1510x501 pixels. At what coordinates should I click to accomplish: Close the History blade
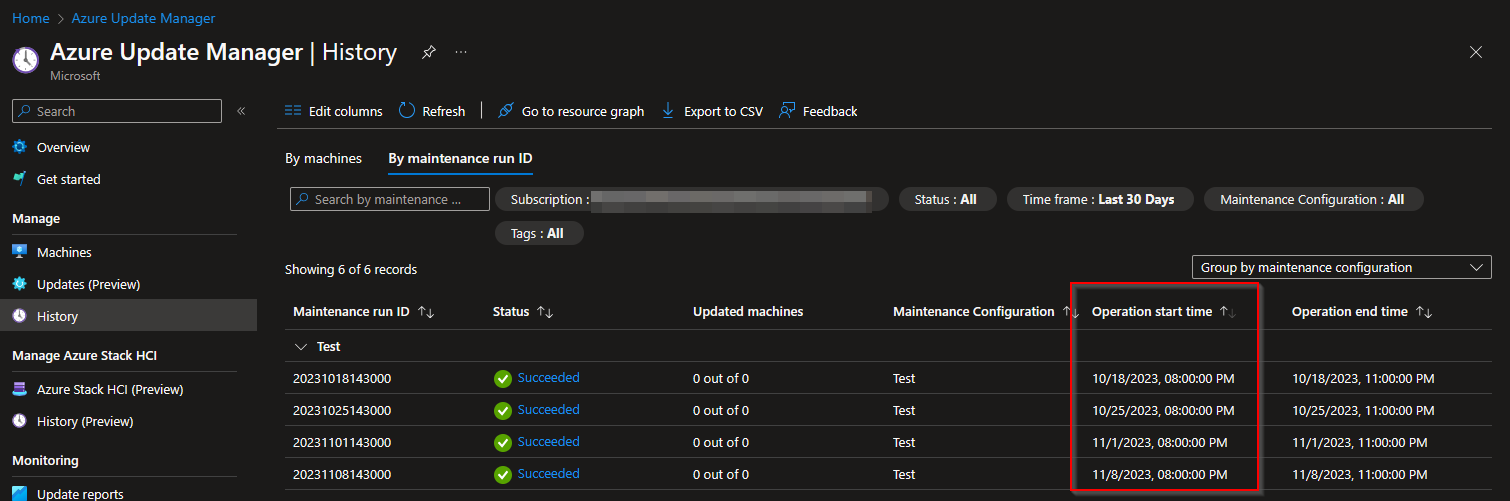(1476, 52)
